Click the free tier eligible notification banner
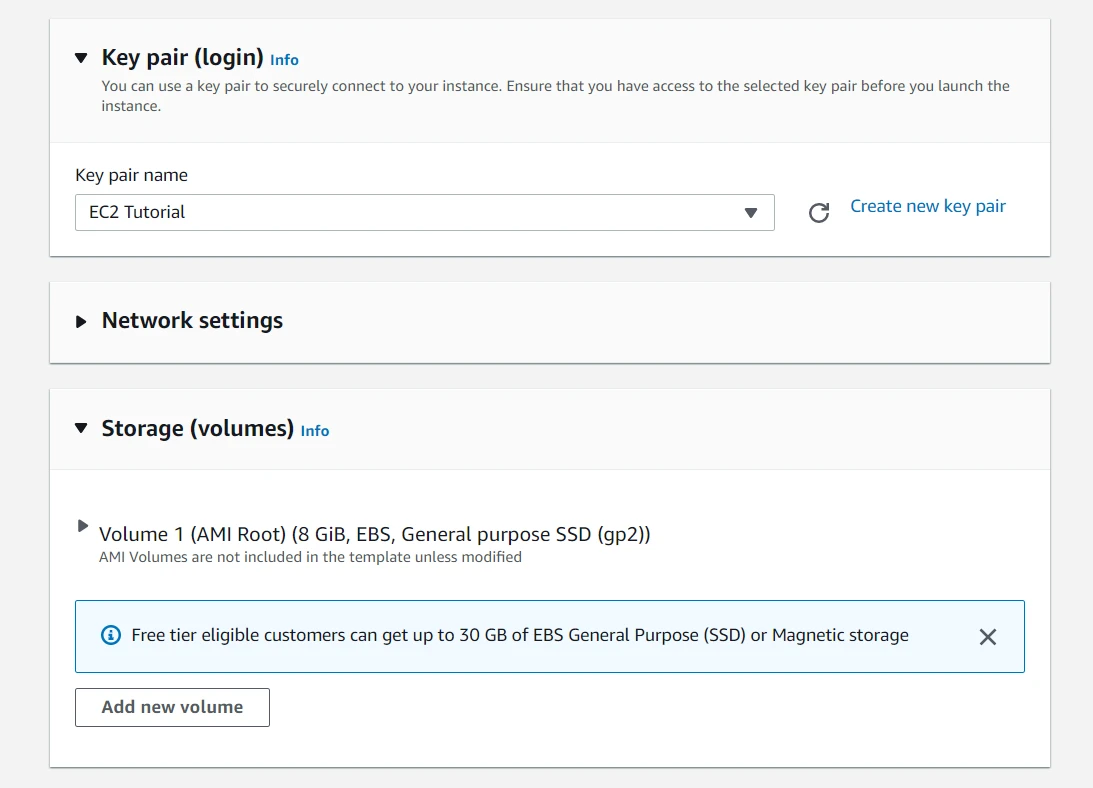 550,636
